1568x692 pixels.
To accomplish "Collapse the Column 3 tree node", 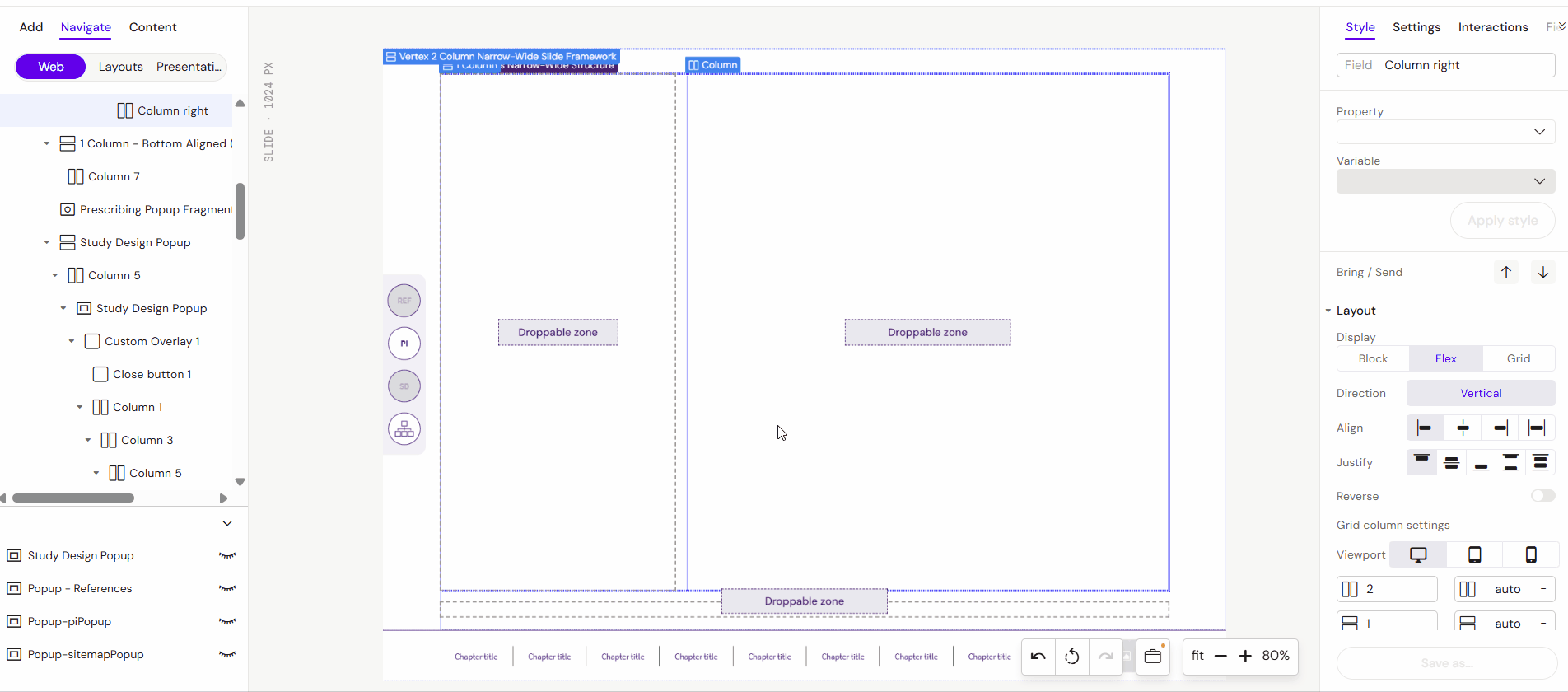I will click(x=88, y=440).
